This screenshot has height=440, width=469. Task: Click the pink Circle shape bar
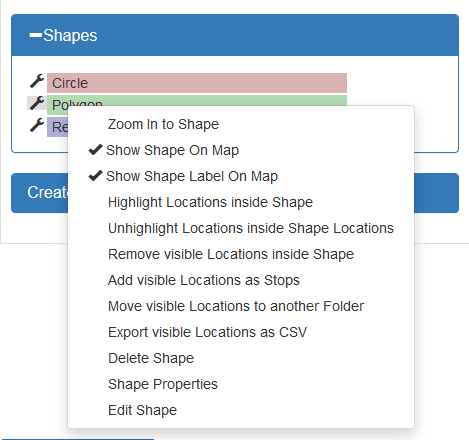point(197,83)
